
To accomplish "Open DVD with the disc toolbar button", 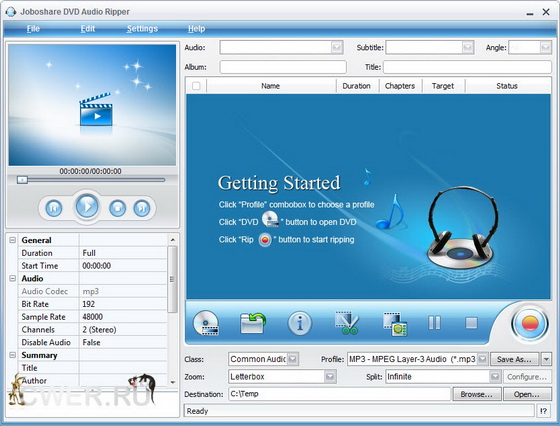I will tap(206, 323).
